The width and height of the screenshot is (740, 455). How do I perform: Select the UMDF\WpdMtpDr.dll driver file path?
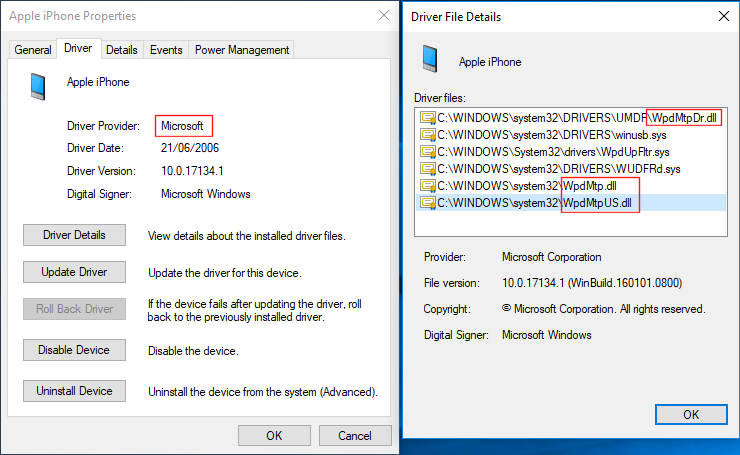point(577,118)
